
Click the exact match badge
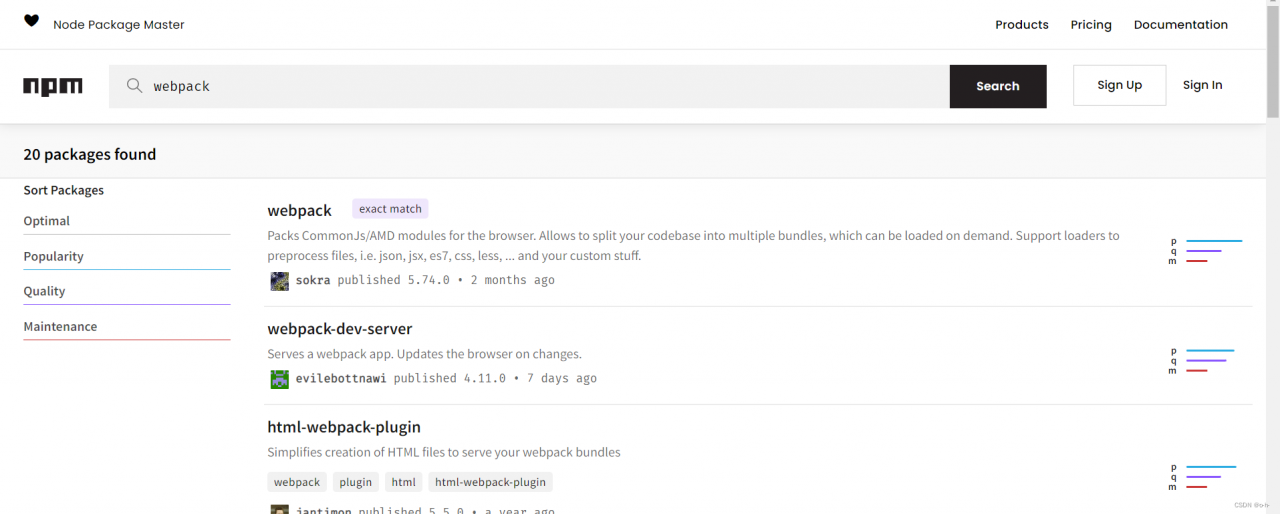390,209
